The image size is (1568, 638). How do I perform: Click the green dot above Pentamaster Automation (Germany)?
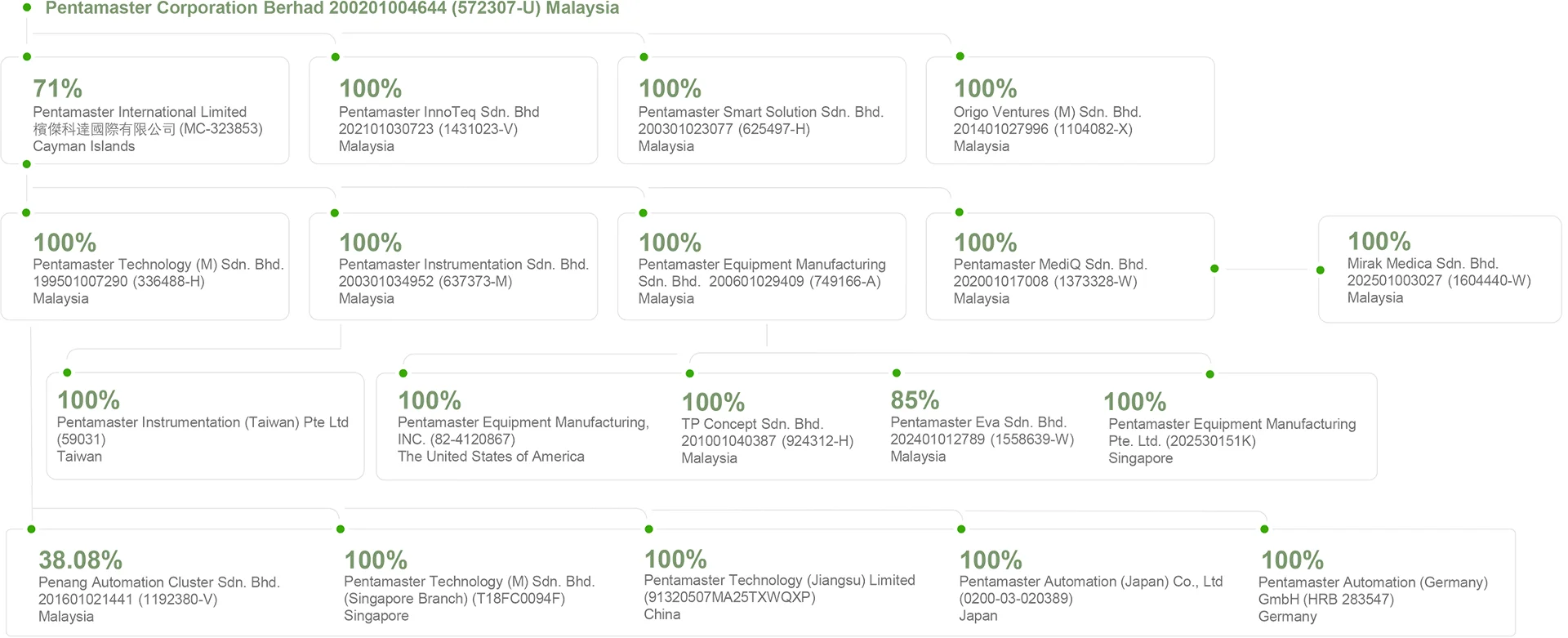click(1264, 529)
